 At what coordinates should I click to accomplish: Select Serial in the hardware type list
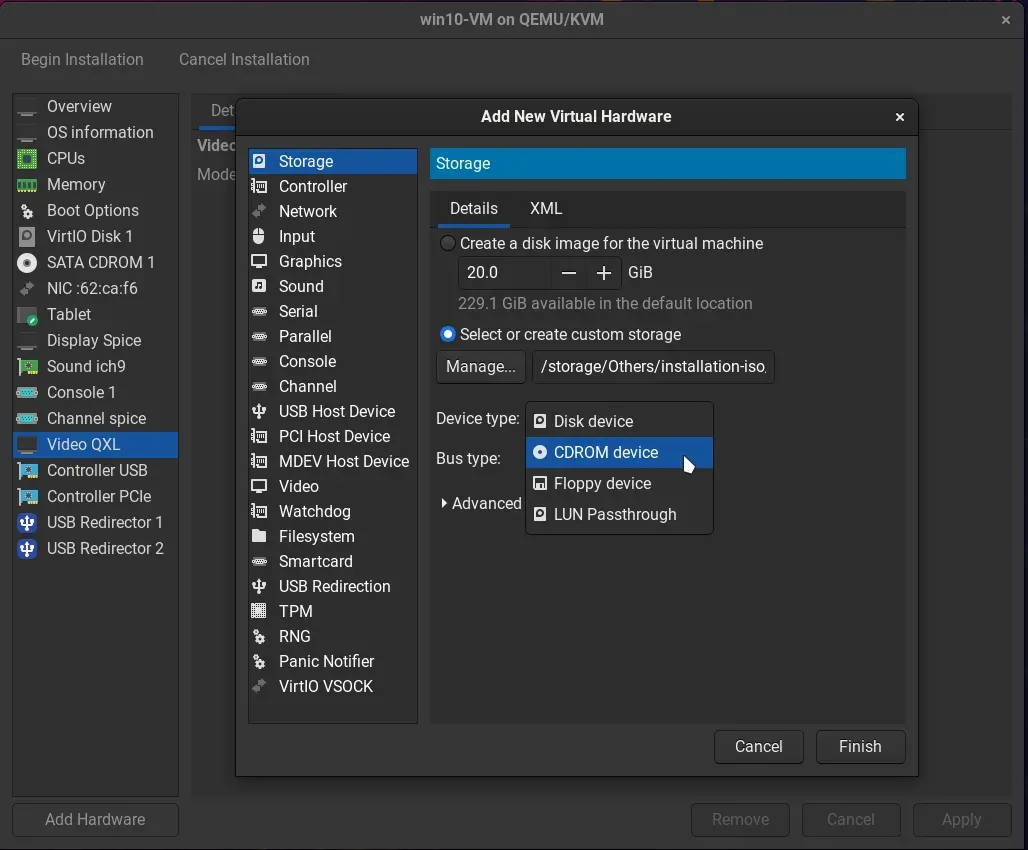tap(333, 312)
